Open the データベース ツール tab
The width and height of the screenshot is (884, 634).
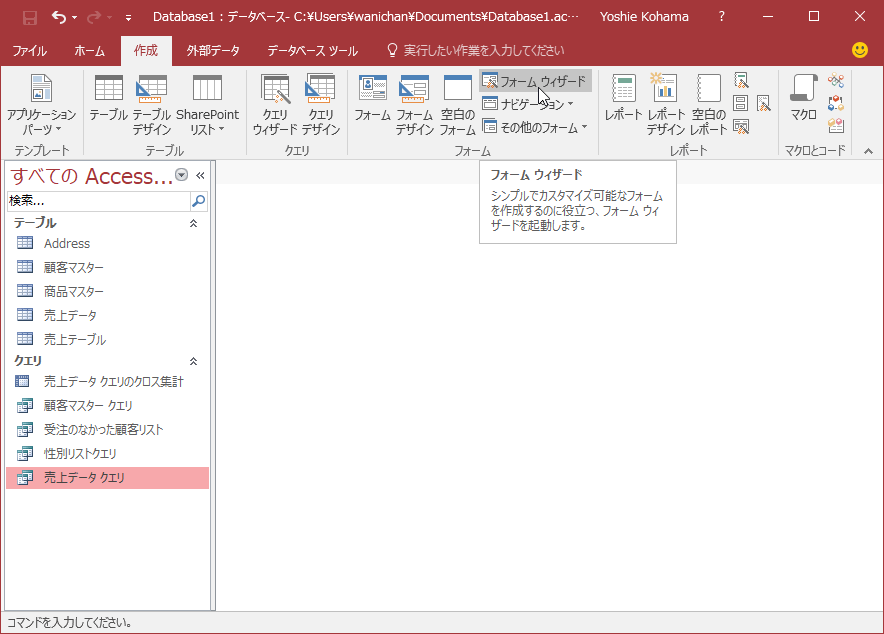[x=312, y=51]
